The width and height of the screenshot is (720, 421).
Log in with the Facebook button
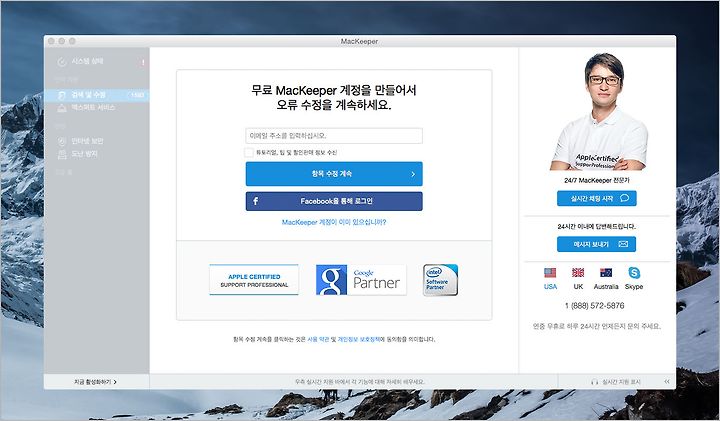(334, 201)
